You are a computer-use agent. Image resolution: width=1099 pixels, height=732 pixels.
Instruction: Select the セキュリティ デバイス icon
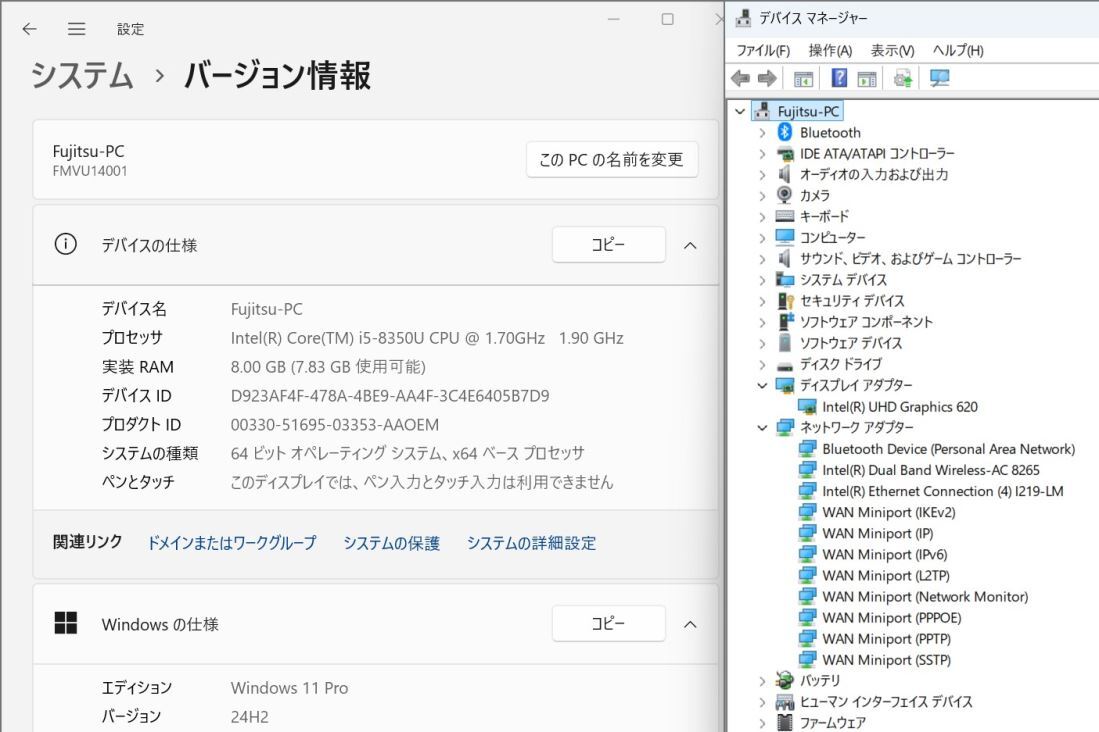(x=786, y=300)
